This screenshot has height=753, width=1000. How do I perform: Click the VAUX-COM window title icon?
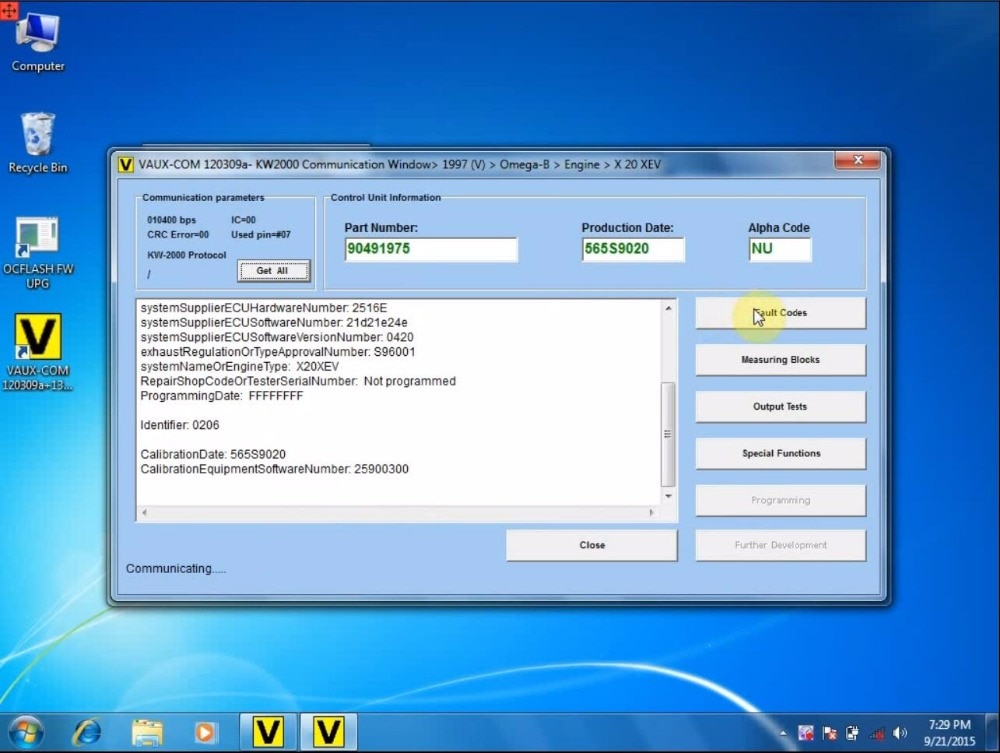tap(126, 164)
